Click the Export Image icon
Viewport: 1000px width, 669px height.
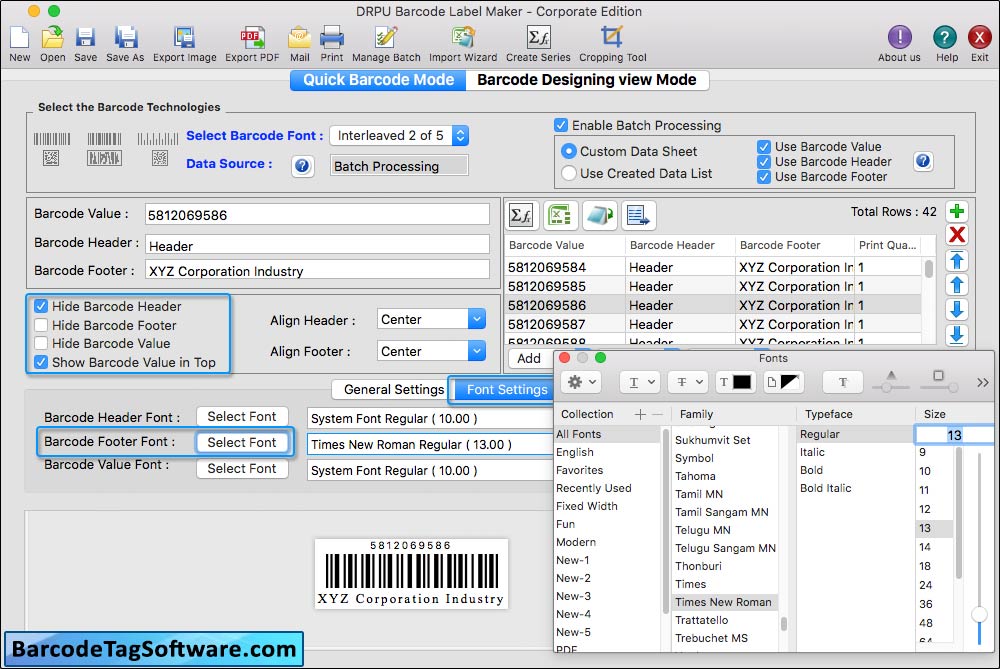pos(184,38)
